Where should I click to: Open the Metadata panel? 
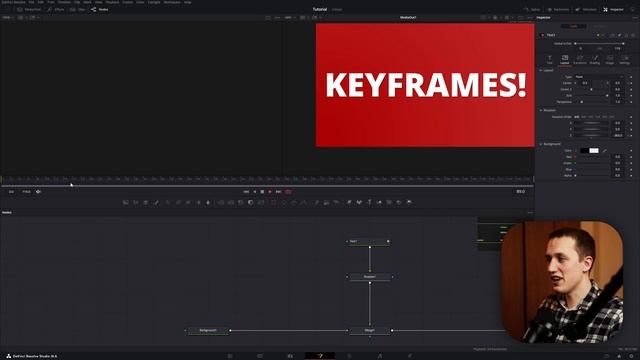[x=586, y=9]
